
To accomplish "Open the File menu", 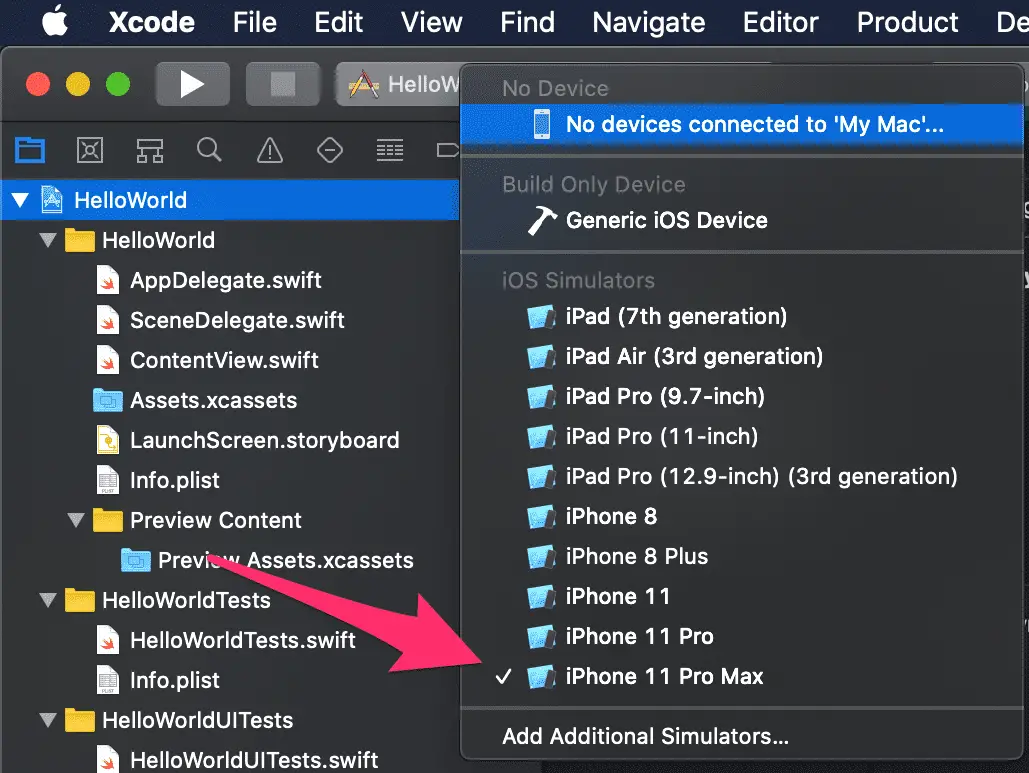I will click(x=255, y=22).
